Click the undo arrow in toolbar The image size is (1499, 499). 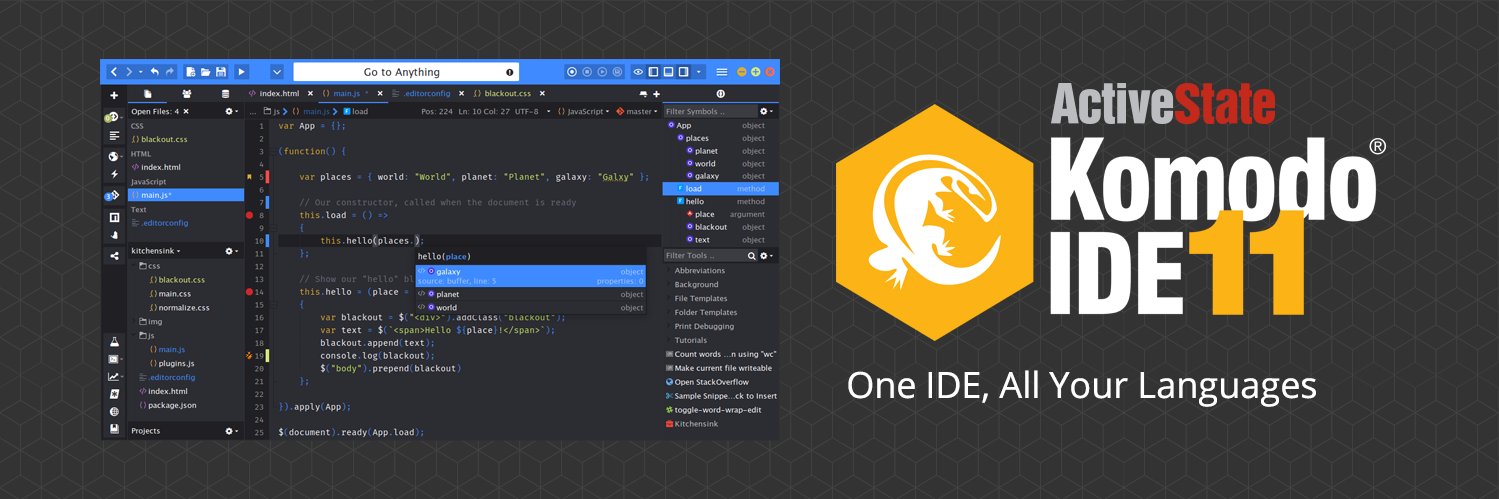155,72
